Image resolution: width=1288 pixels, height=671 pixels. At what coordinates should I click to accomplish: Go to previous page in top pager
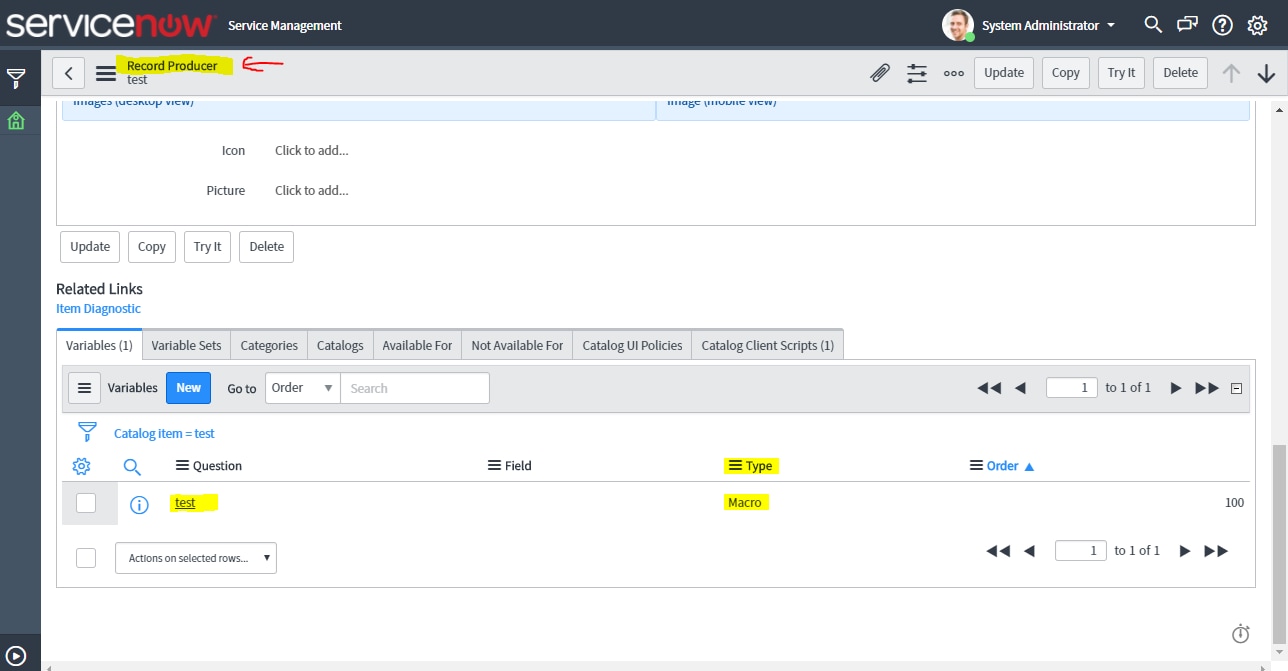tap(1020, 388)
